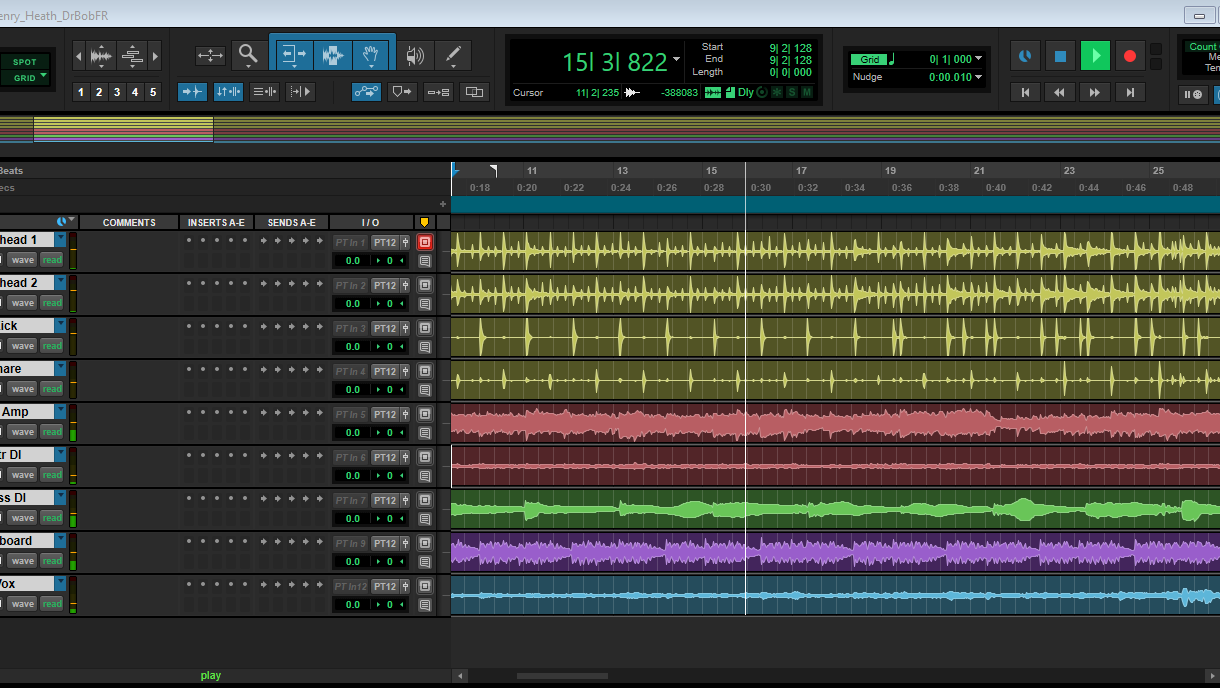The image size is (1220, 688).
Task: Recall zoom preset 3
Action: [x=117, y=92]
